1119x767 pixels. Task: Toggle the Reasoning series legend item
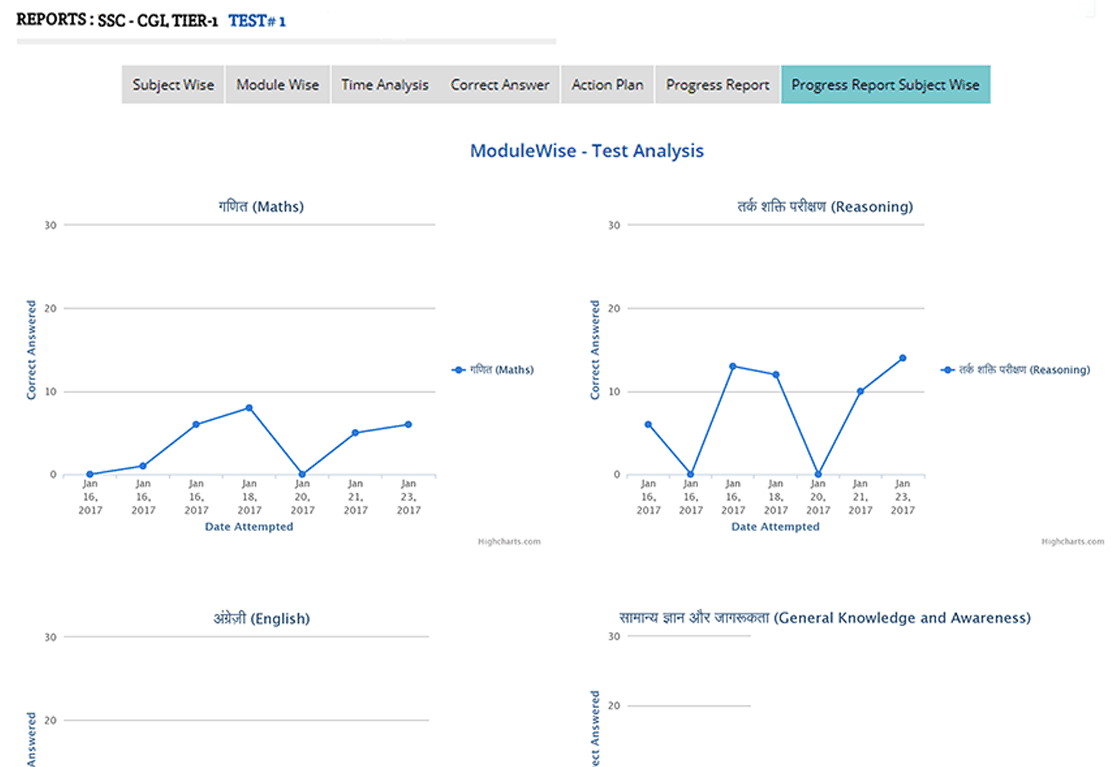(x=1016, y=370)
